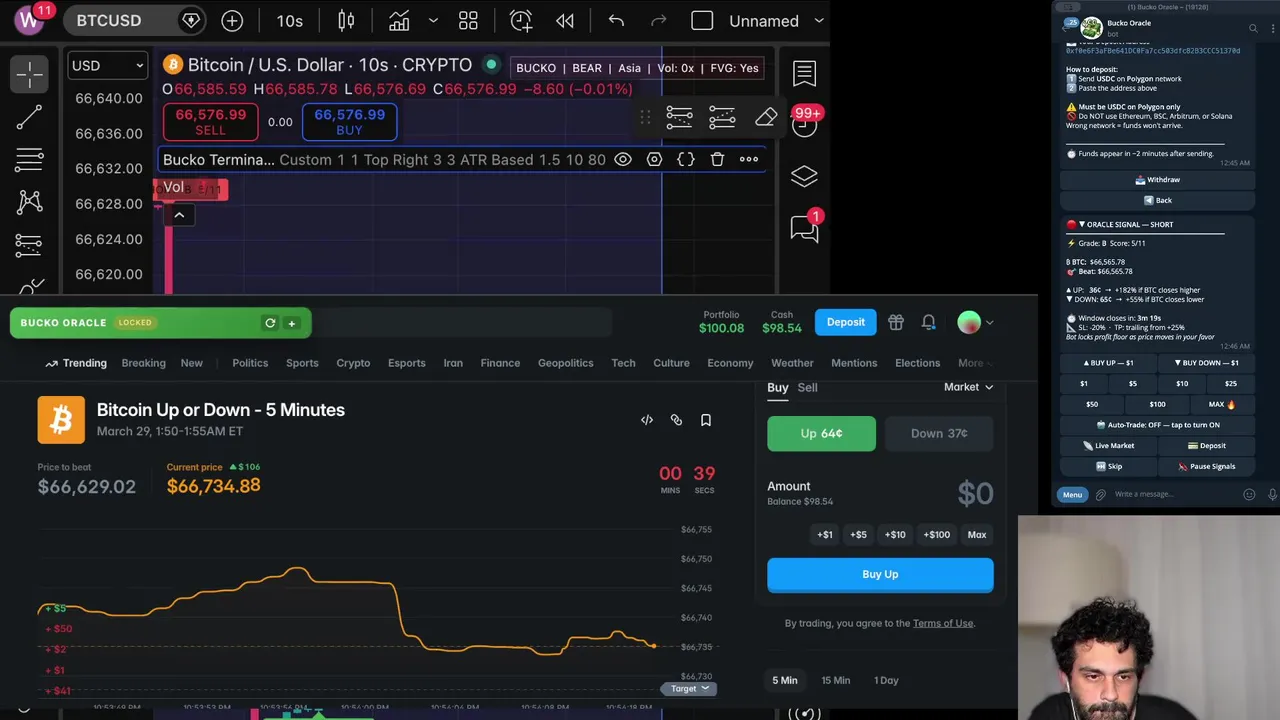Image resolution: width=1280 pixels, height=720 pixels.
Task: Bookmark the Bitcoin Up or Down market
Action: pyautogui.click(x=706, y=420)
